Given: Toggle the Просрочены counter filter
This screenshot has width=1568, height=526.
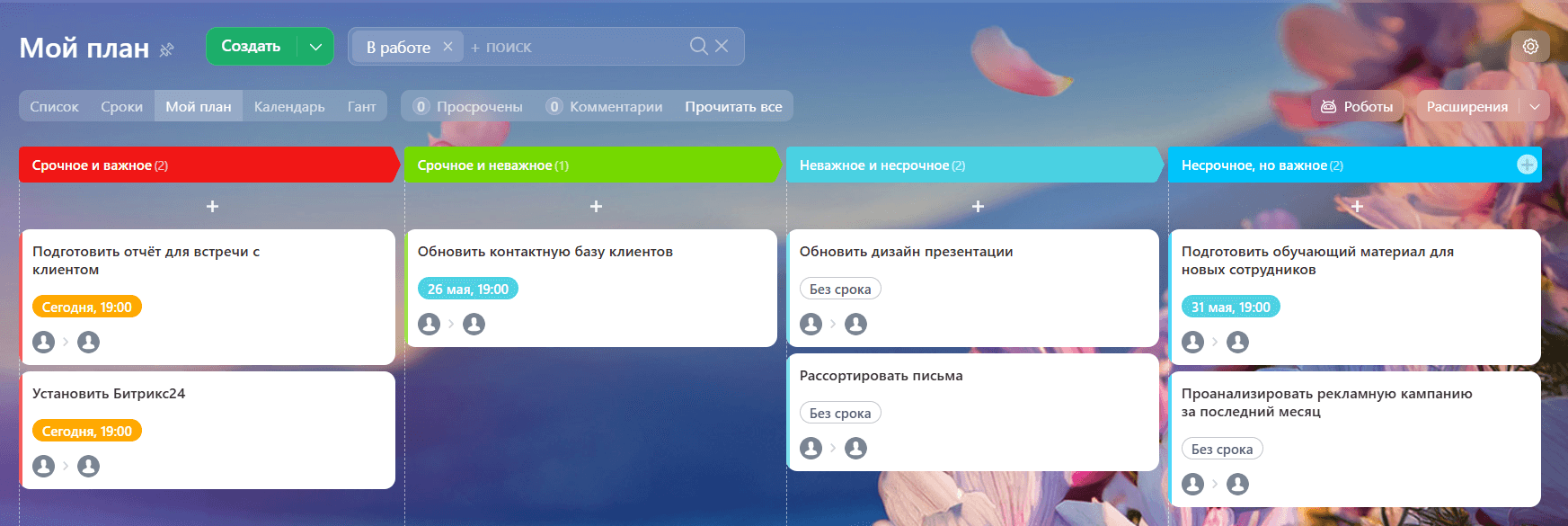Looking at the screenshot, I should 468,106.
